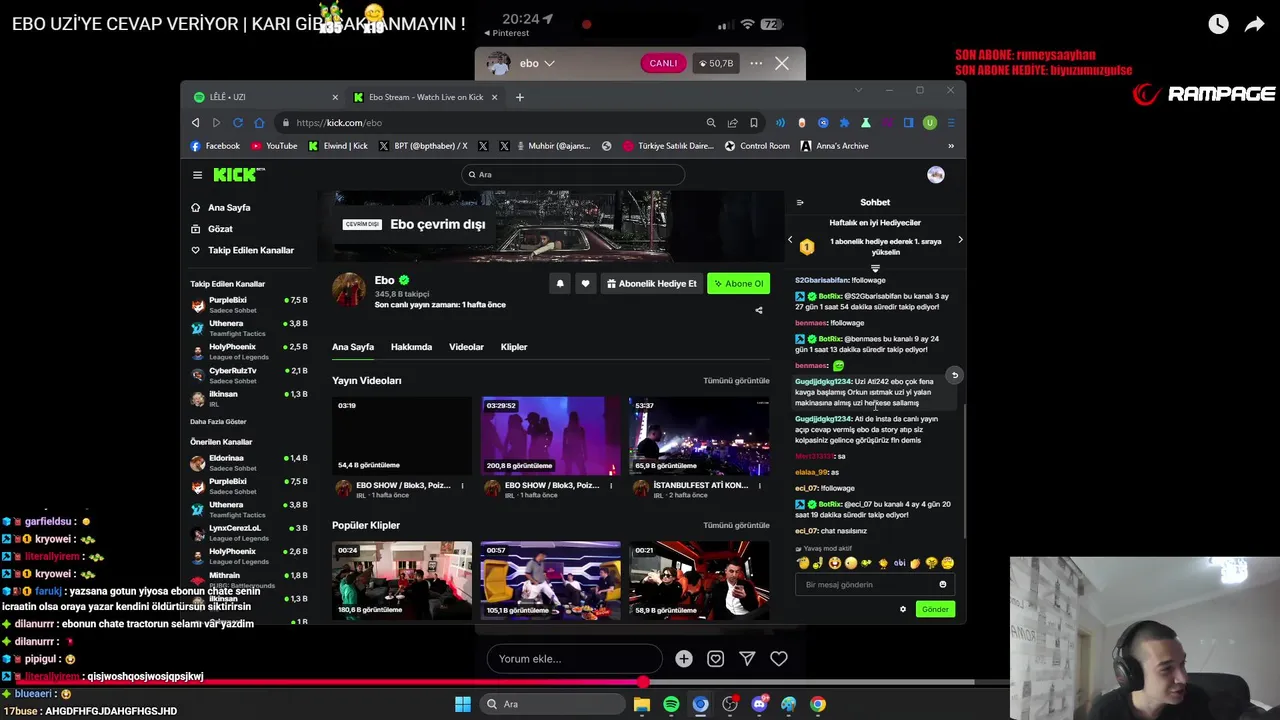Open the browser side panel icon
This screenshot has height=720, width=1280.
coord(908,123)
